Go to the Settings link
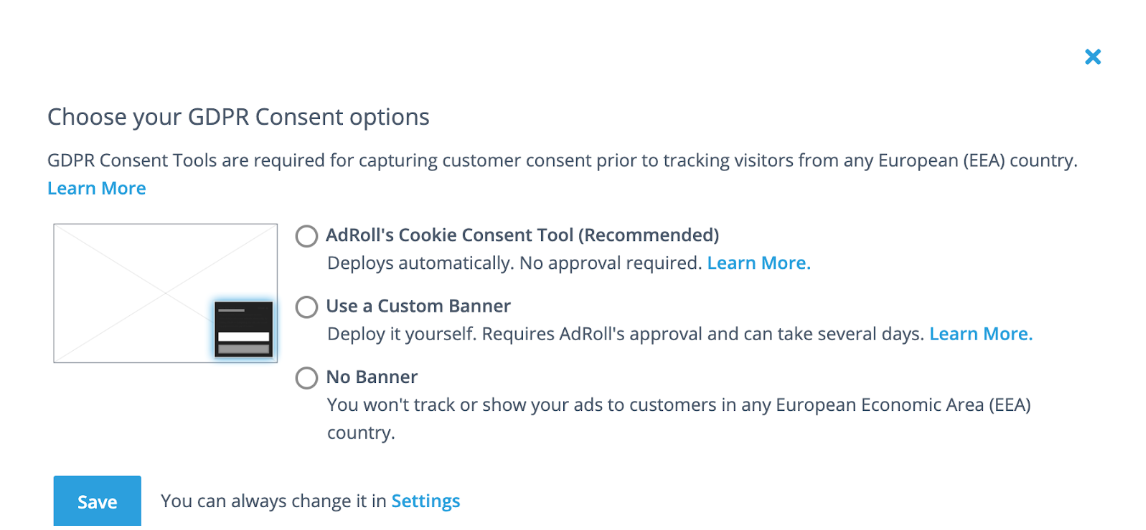The image size is (1146, 530). (x=425, y=501)
